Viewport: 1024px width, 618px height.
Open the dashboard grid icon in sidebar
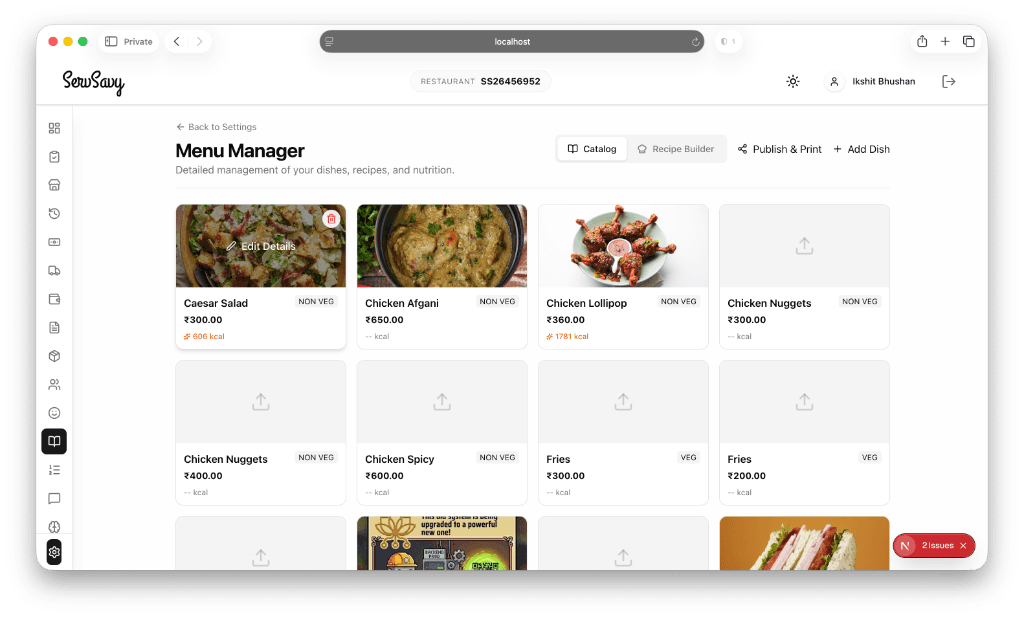54,128
